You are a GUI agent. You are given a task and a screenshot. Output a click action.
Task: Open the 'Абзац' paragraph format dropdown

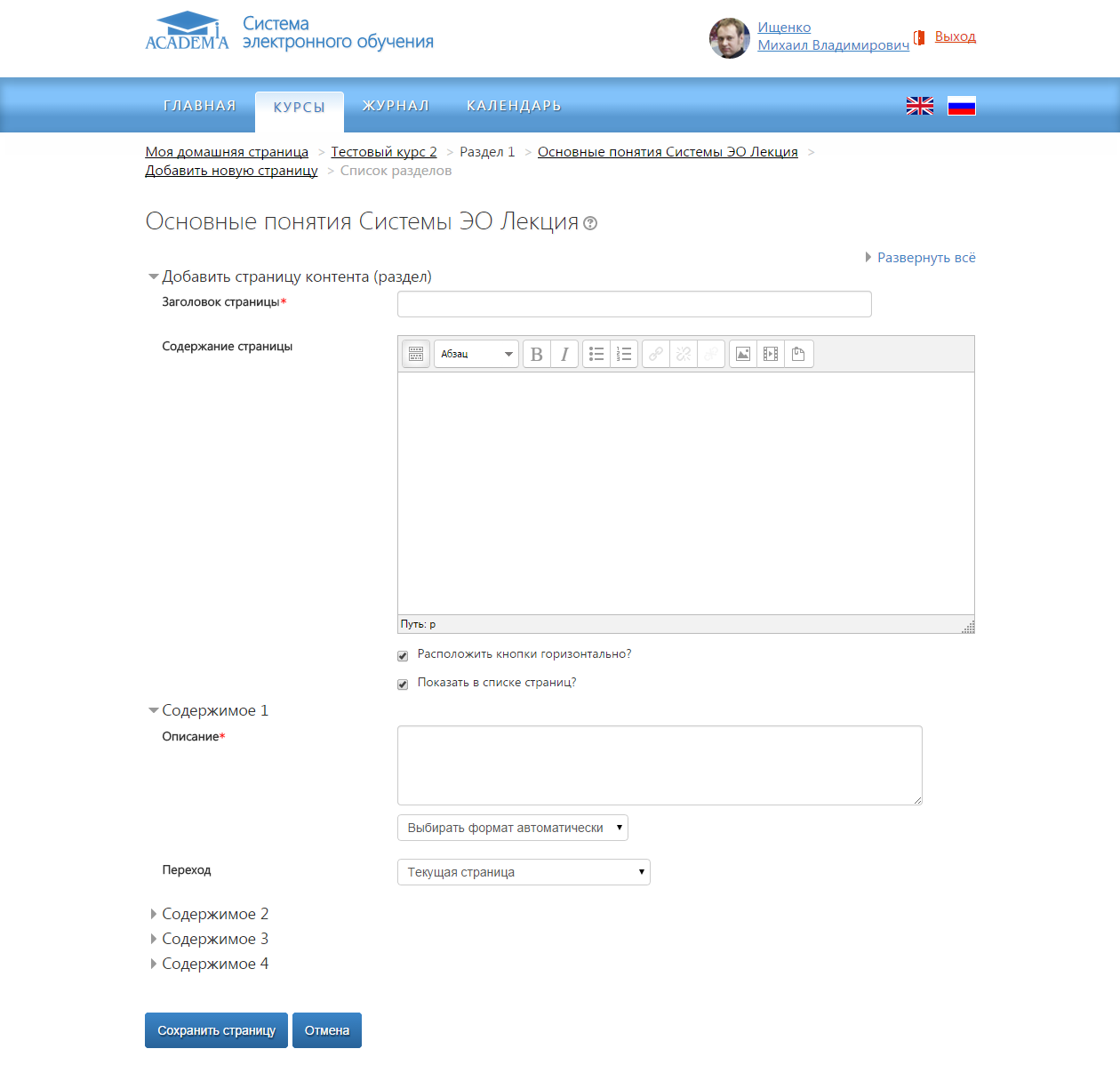(476, 354)
